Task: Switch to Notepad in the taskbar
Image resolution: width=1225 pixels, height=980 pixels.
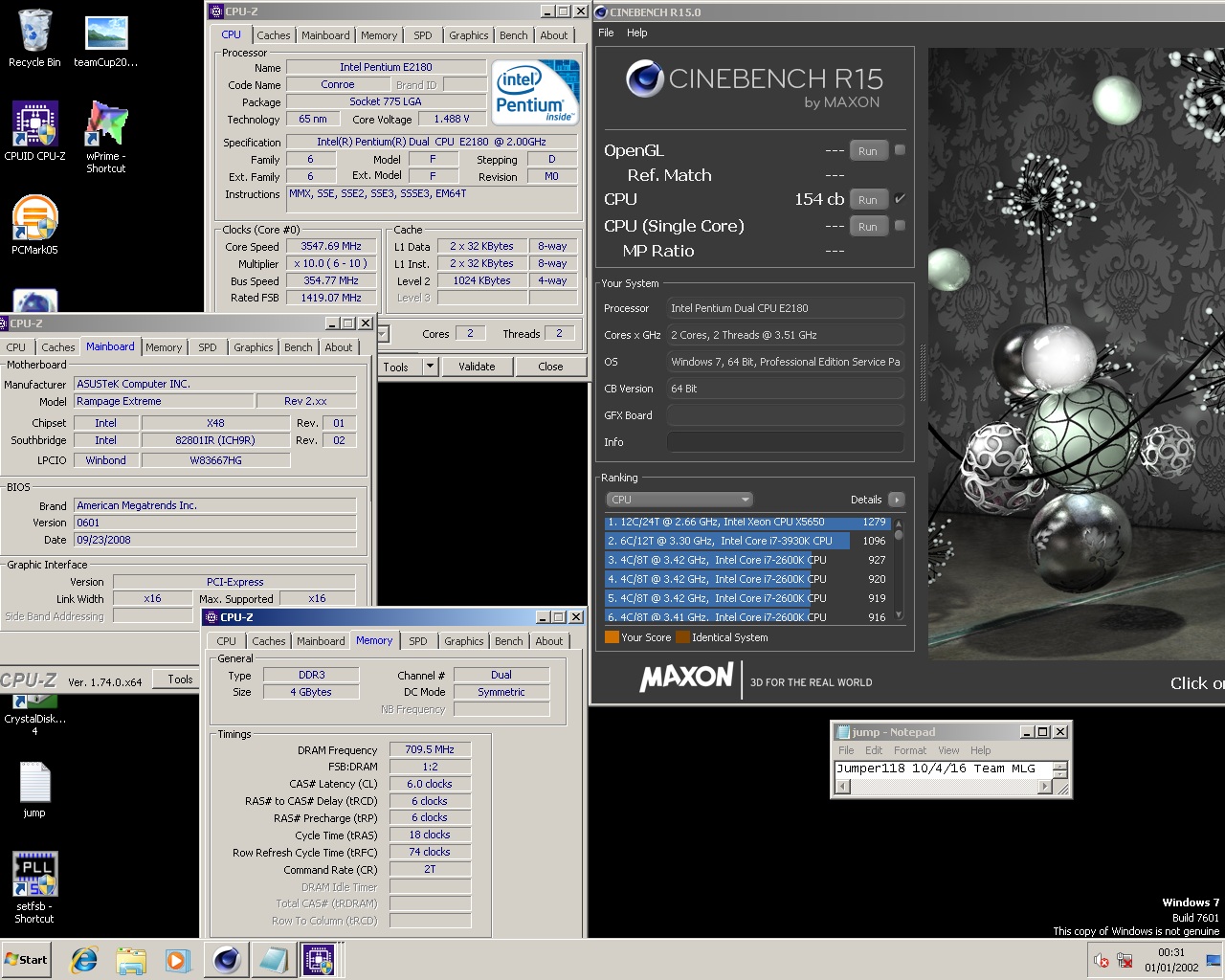Action: click(x=273, y=960)
